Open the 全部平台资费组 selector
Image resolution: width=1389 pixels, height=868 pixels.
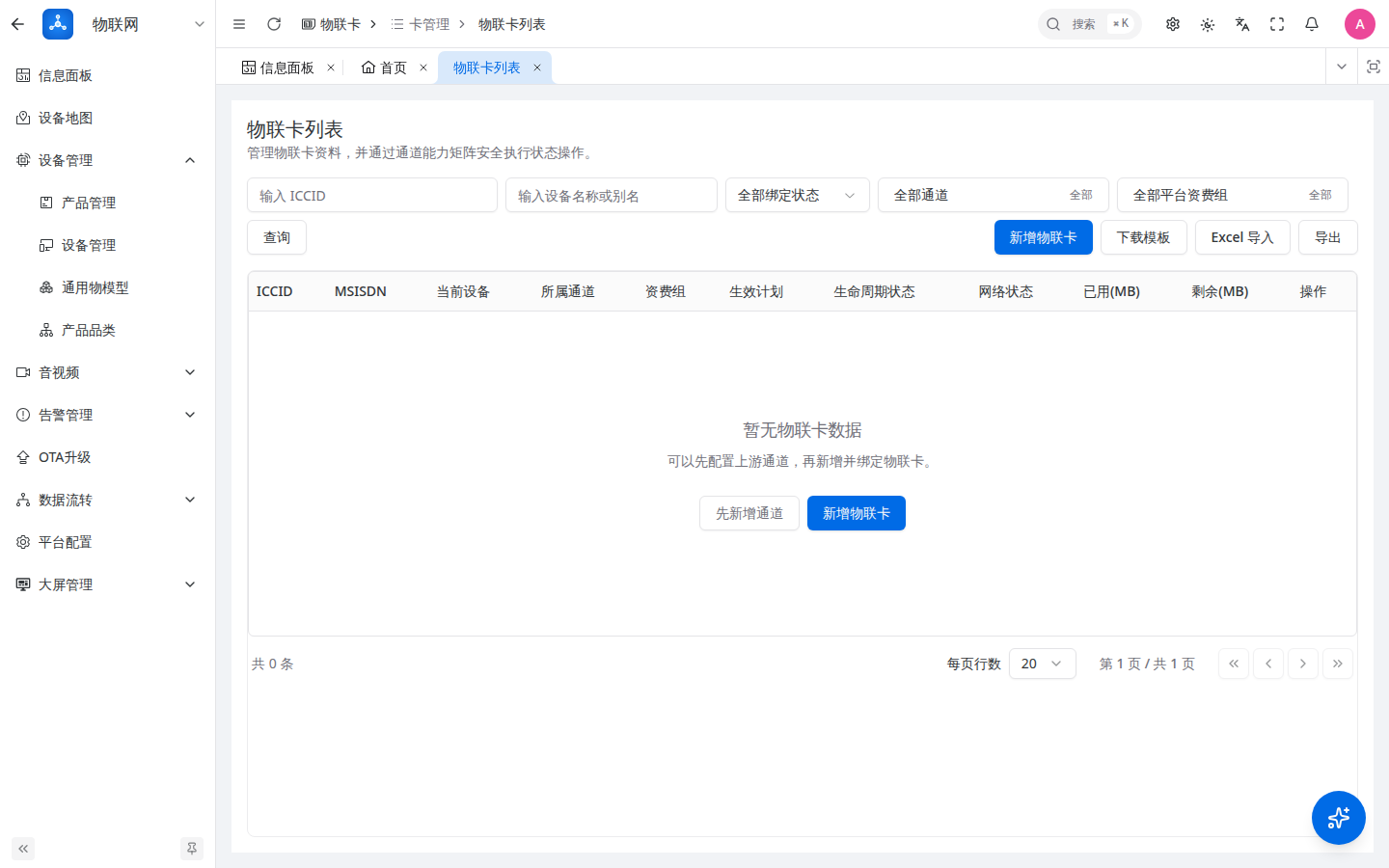pyautogui.click(x=1233, y=195)
